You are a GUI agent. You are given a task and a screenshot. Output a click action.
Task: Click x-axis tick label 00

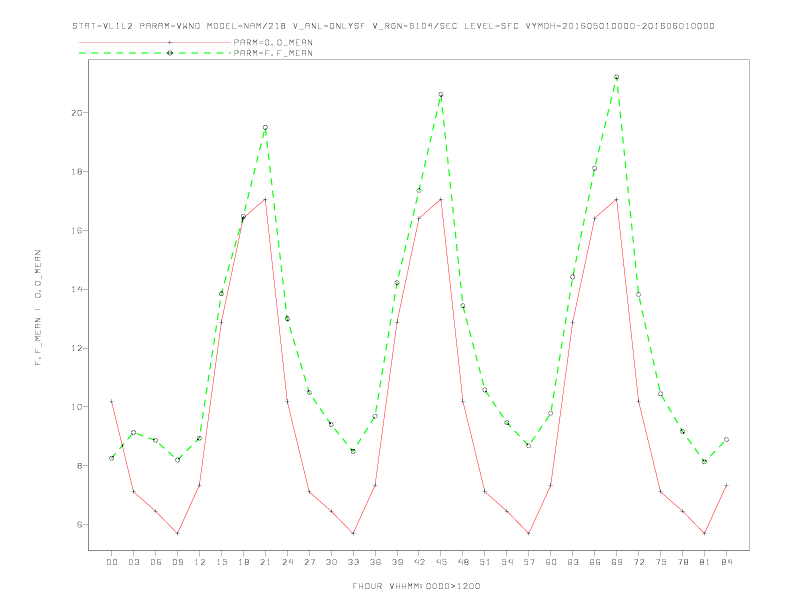(x=112, y=562)
